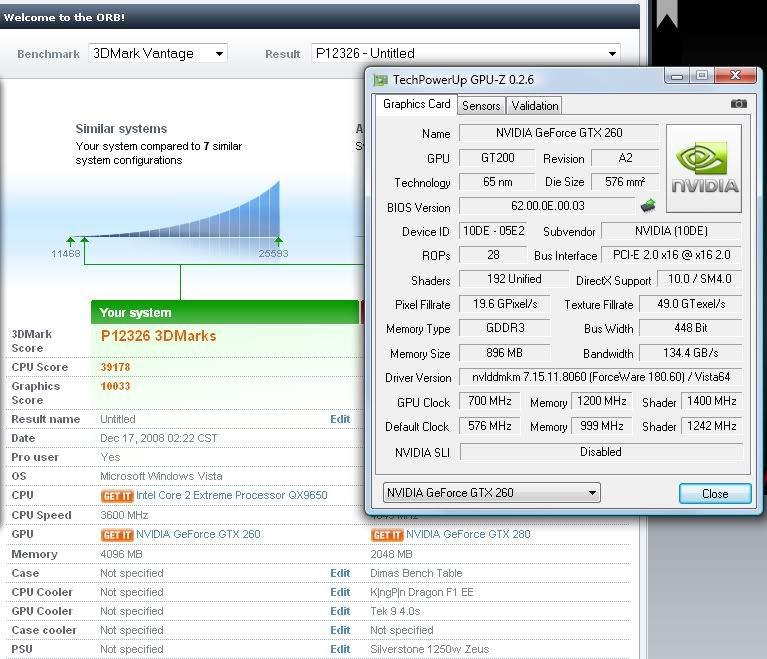Click the BIOS save chip icon
Screen dimensions: 767x659
point(648,205)
